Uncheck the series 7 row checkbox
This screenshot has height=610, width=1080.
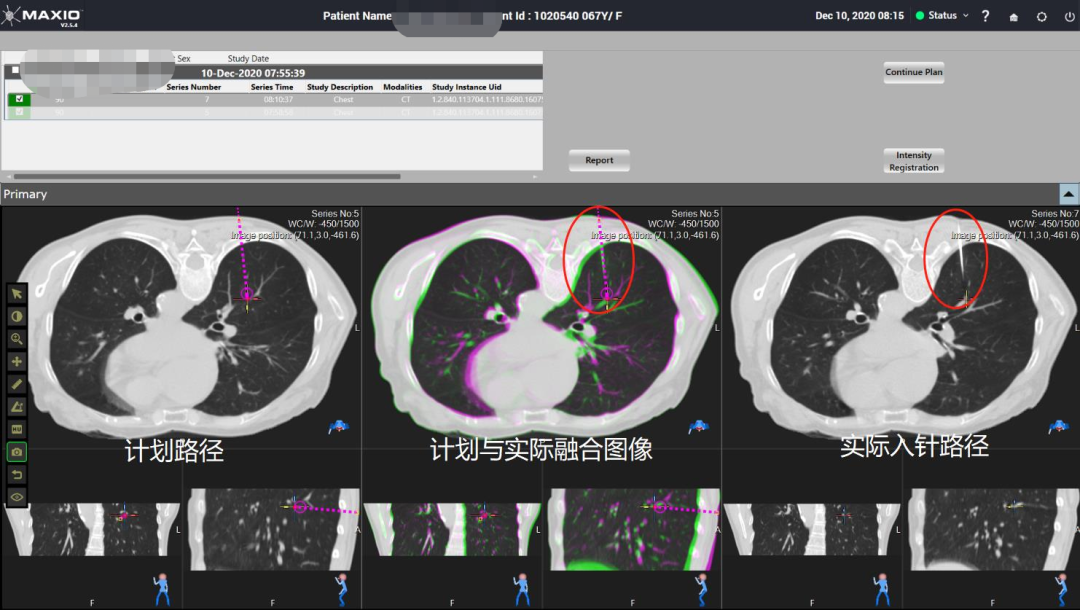click(19, 99)
